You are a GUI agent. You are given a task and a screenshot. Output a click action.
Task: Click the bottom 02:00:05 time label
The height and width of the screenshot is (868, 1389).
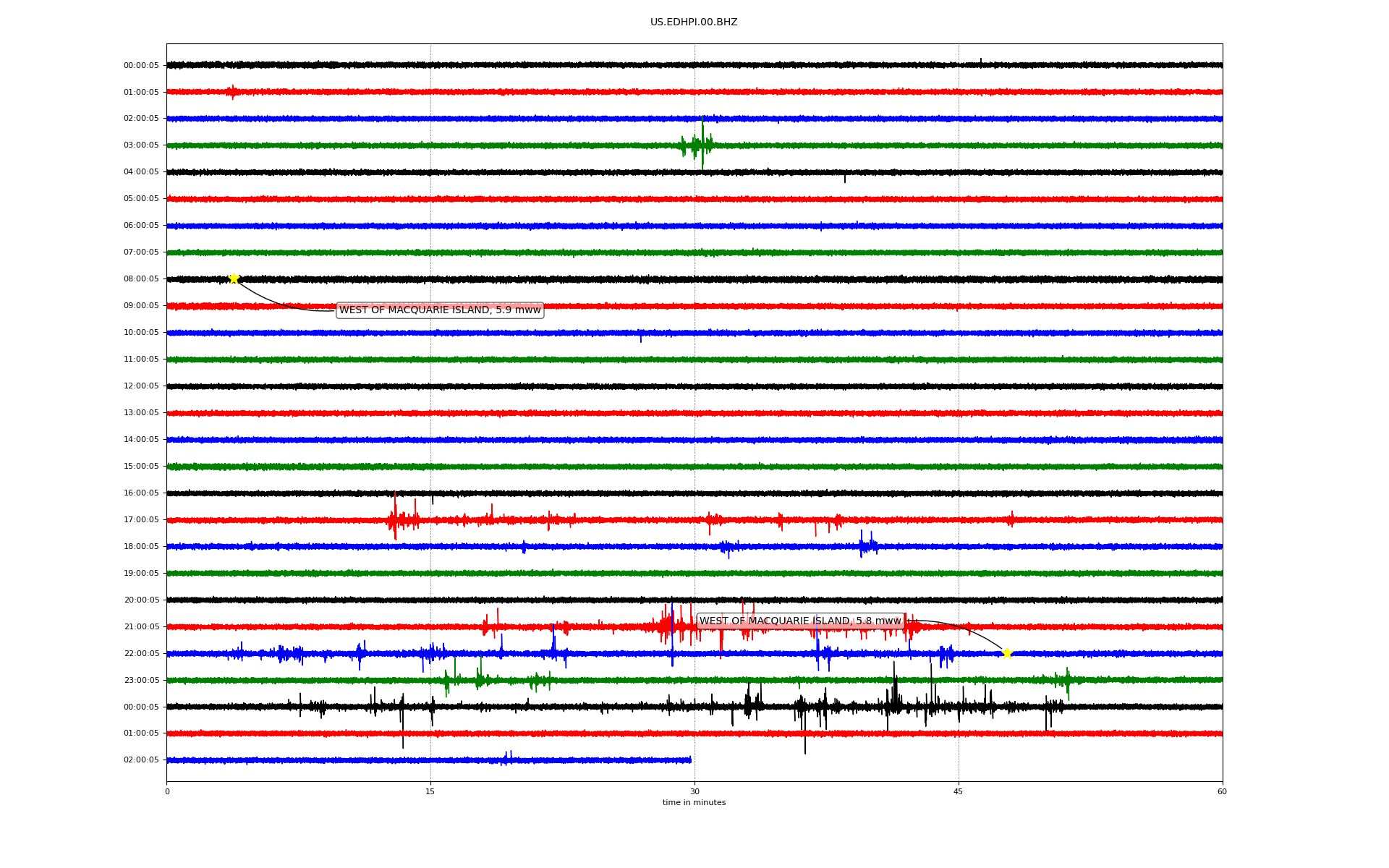tap(141, 760)
